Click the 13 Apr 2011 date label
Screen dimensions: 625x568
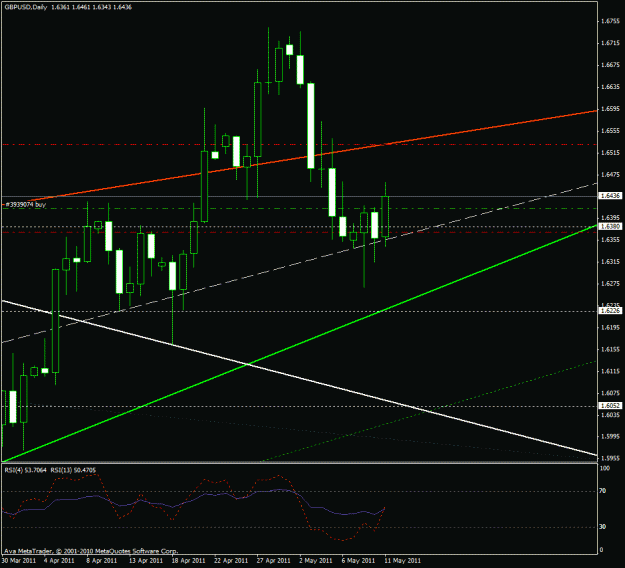pos(146,561)
